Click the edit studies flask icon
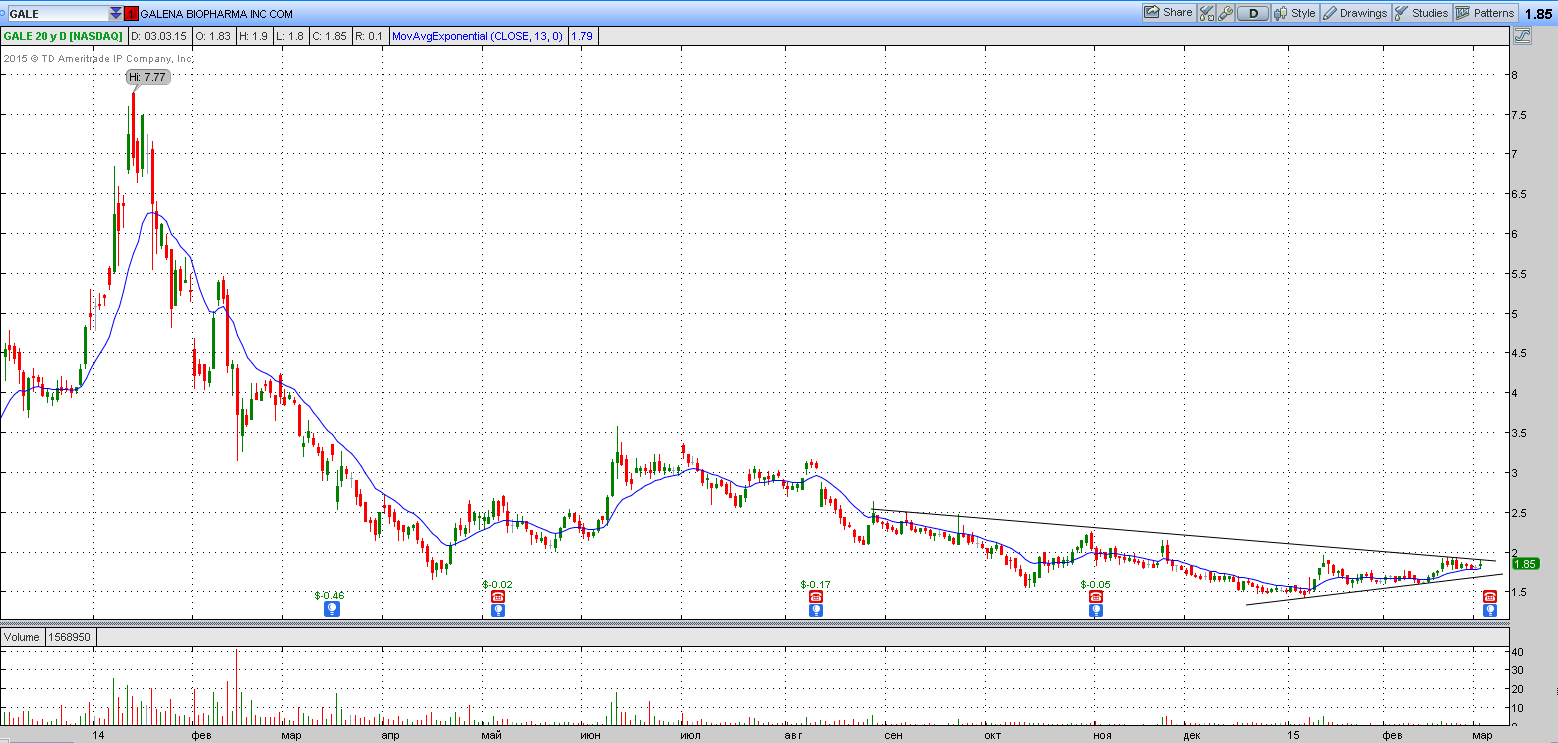 pyautogui.click(x=1207, y=13)
